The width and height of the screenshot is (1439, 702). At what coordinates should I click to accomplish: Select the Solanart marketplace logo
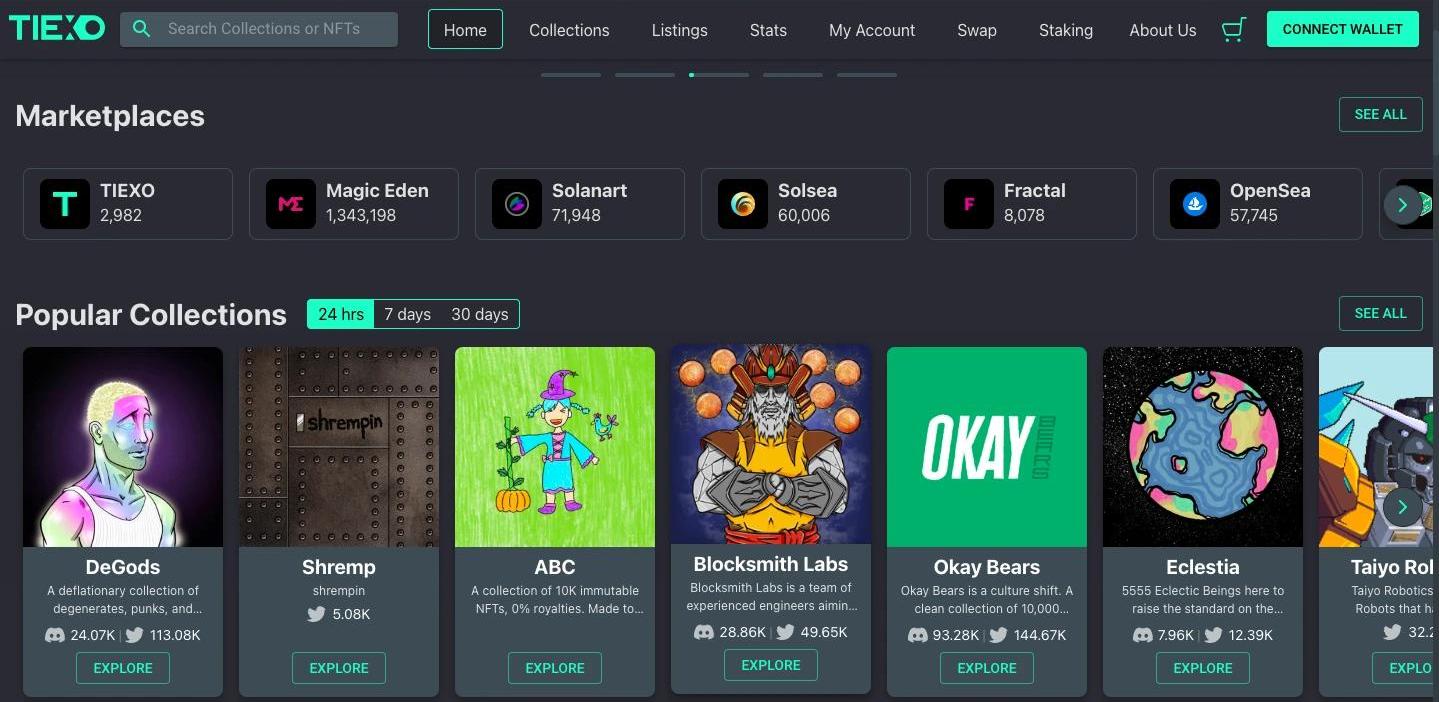pos(516,204)
